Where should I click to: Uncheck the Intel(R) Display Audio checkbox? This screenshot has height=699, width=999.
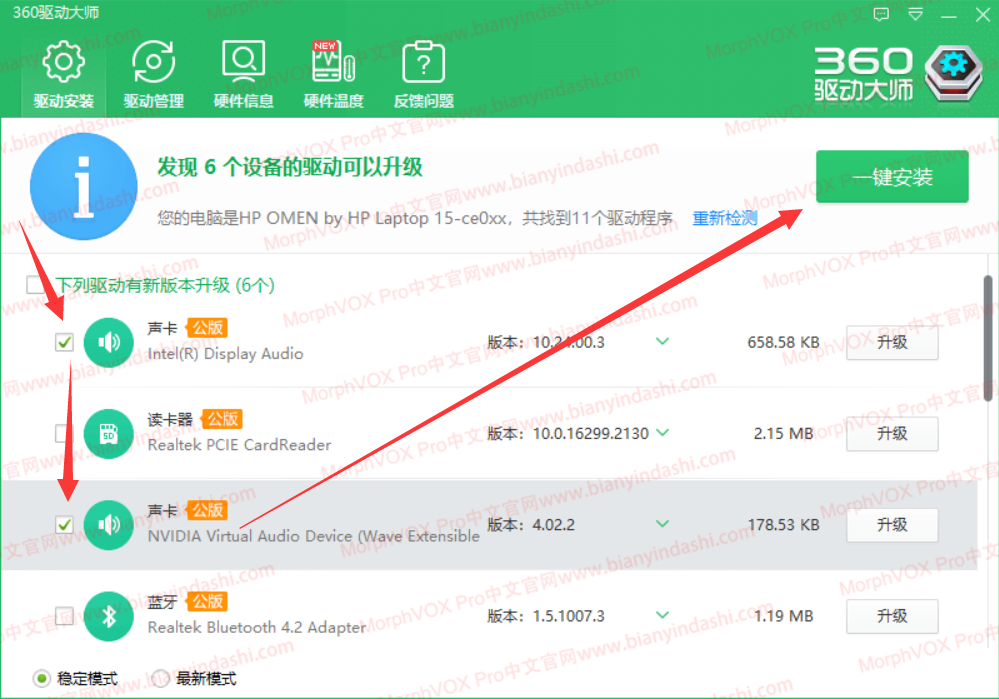[64, 342]
